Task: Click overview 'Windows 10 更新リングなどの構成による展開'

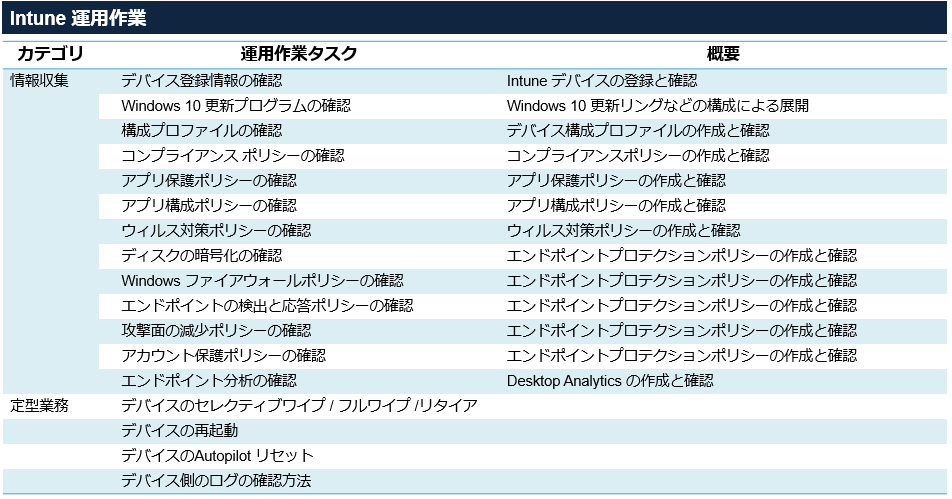Action: tap(658, 106)
